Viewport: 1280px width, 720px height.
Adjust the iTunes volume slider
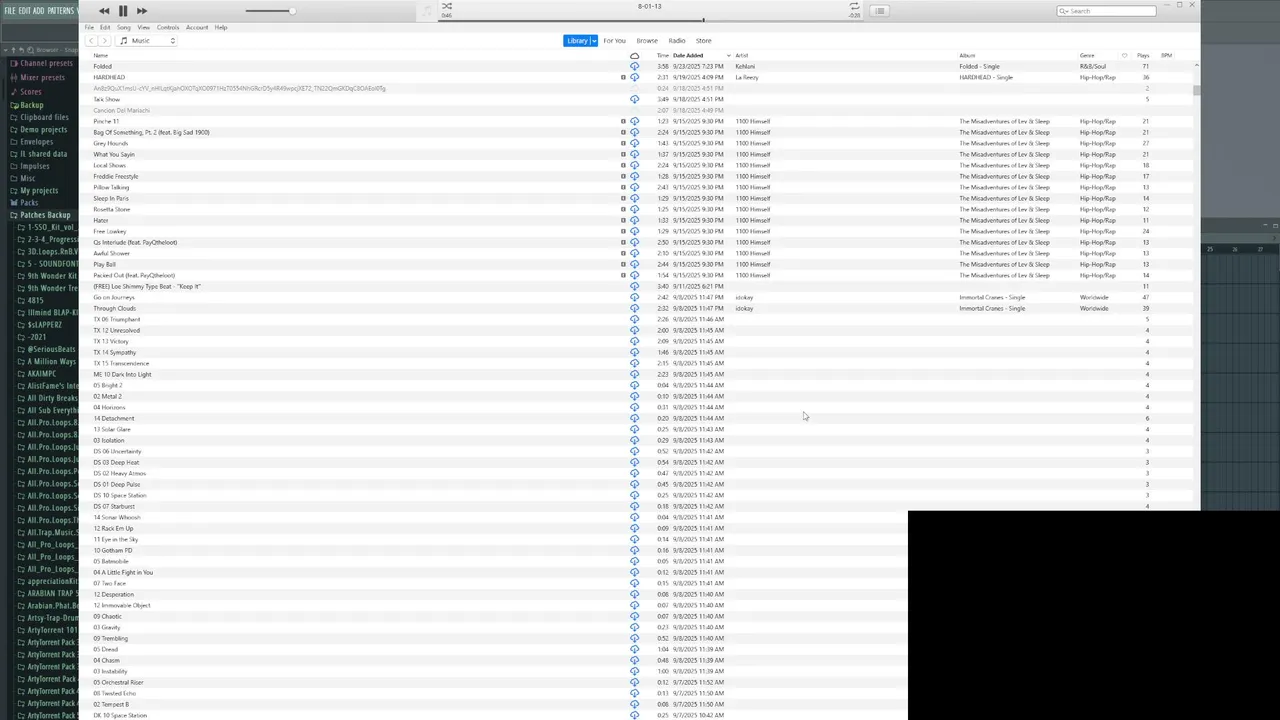[x=270, y=11]
